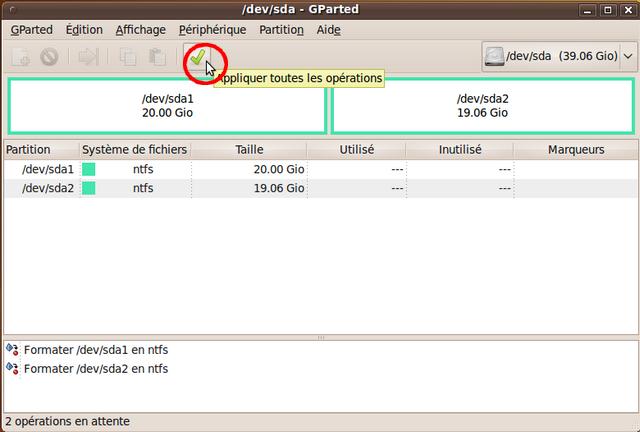
Task: Maximize the GParted window
Action: [x=608, y=10]
